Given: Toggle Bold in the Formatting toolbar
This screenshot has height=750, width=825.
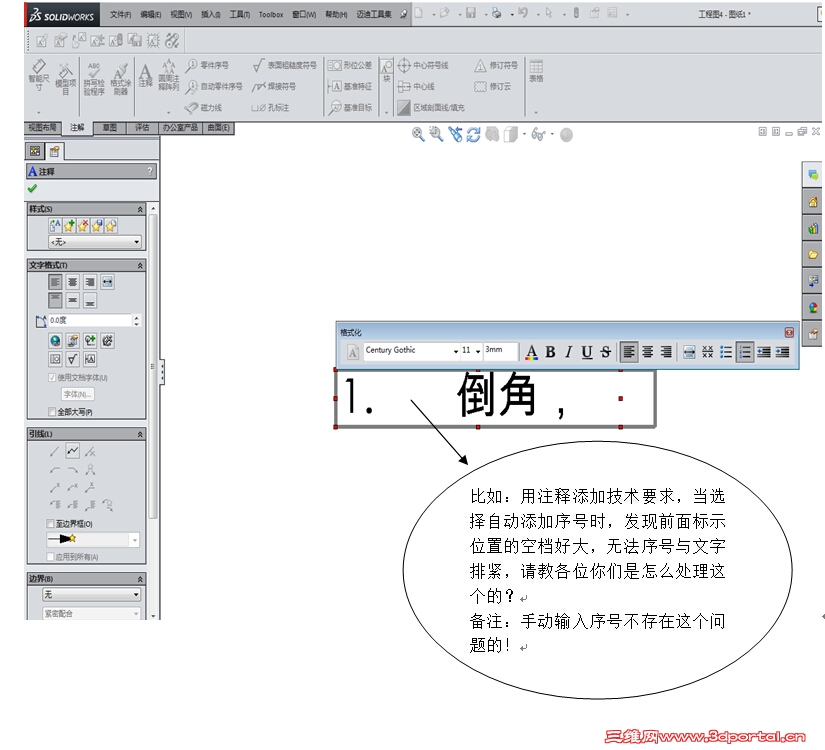Looking at the screenshot, I should [550, 352].
